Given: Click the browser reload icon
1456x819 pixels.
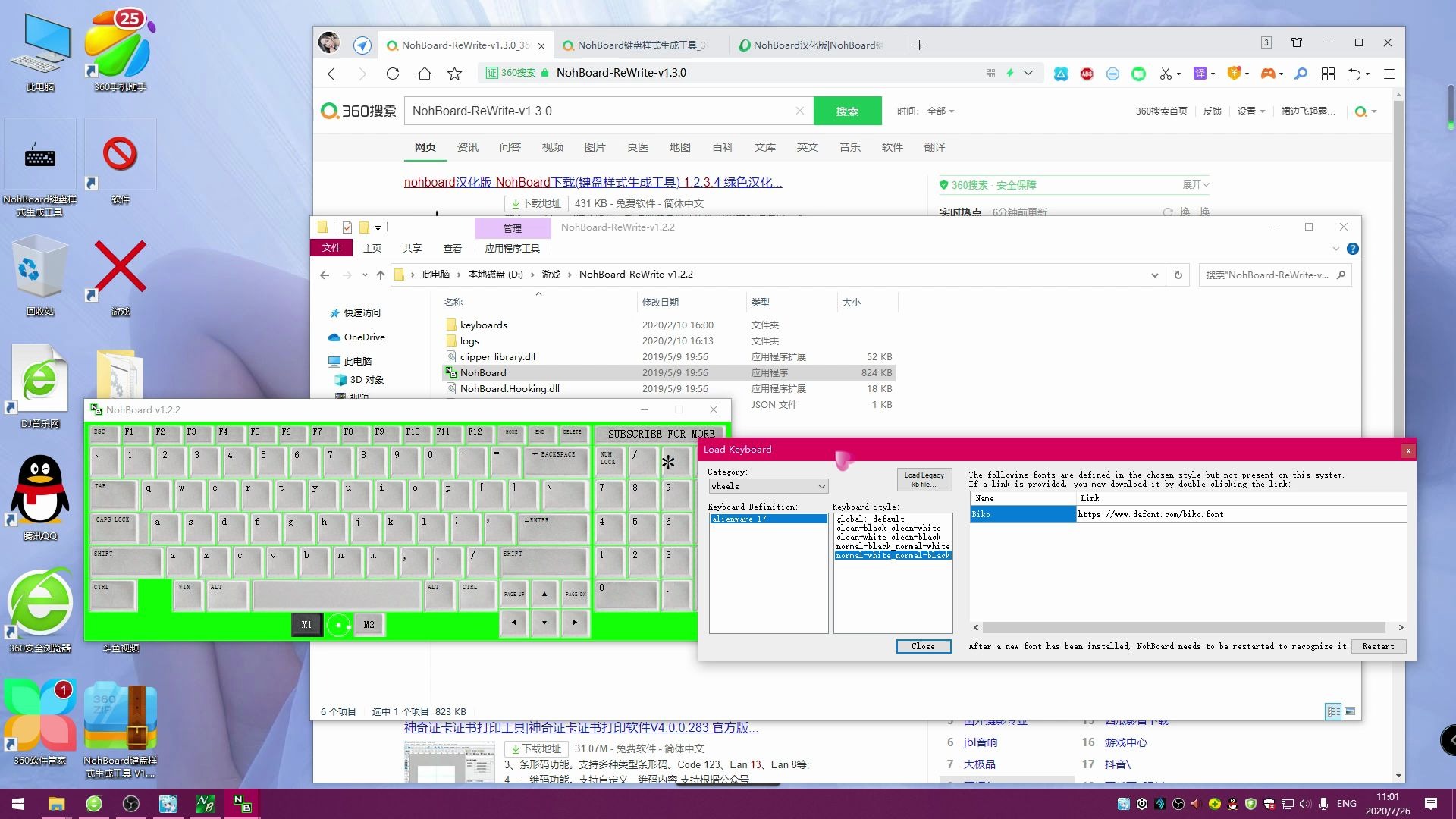Looking at the screenshot, I should pos(392,74).
